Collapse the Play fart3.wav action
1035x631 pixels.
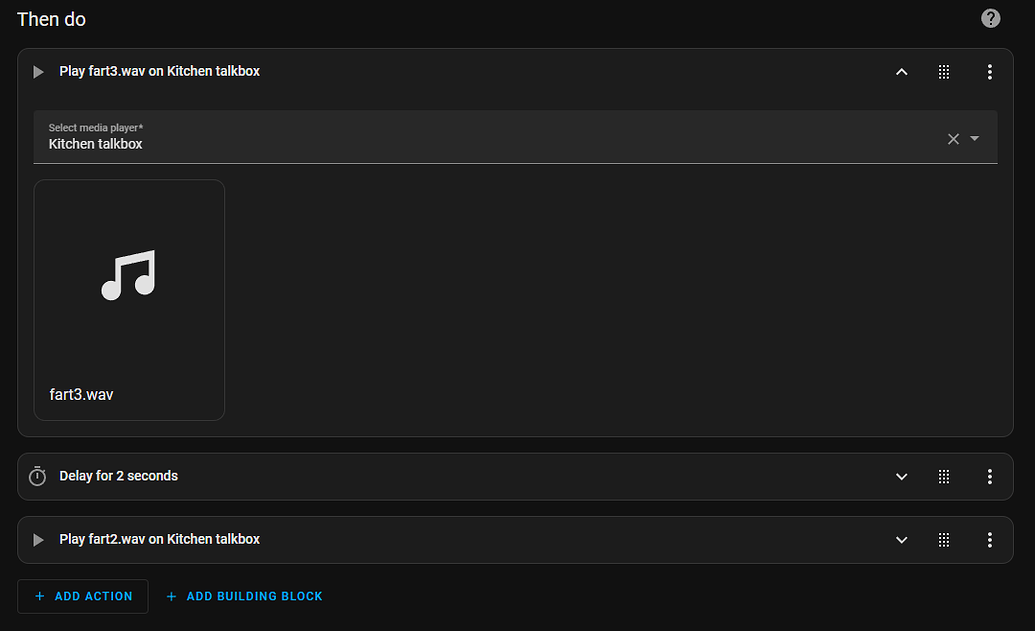tap(901, 72)
